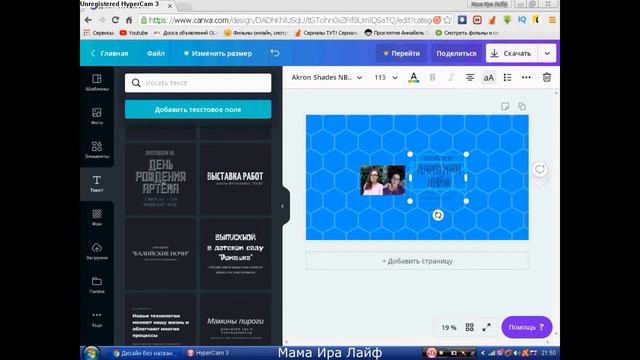Reload the page in the browser
Screen dimensions: 640x360
tap(116, 20)
